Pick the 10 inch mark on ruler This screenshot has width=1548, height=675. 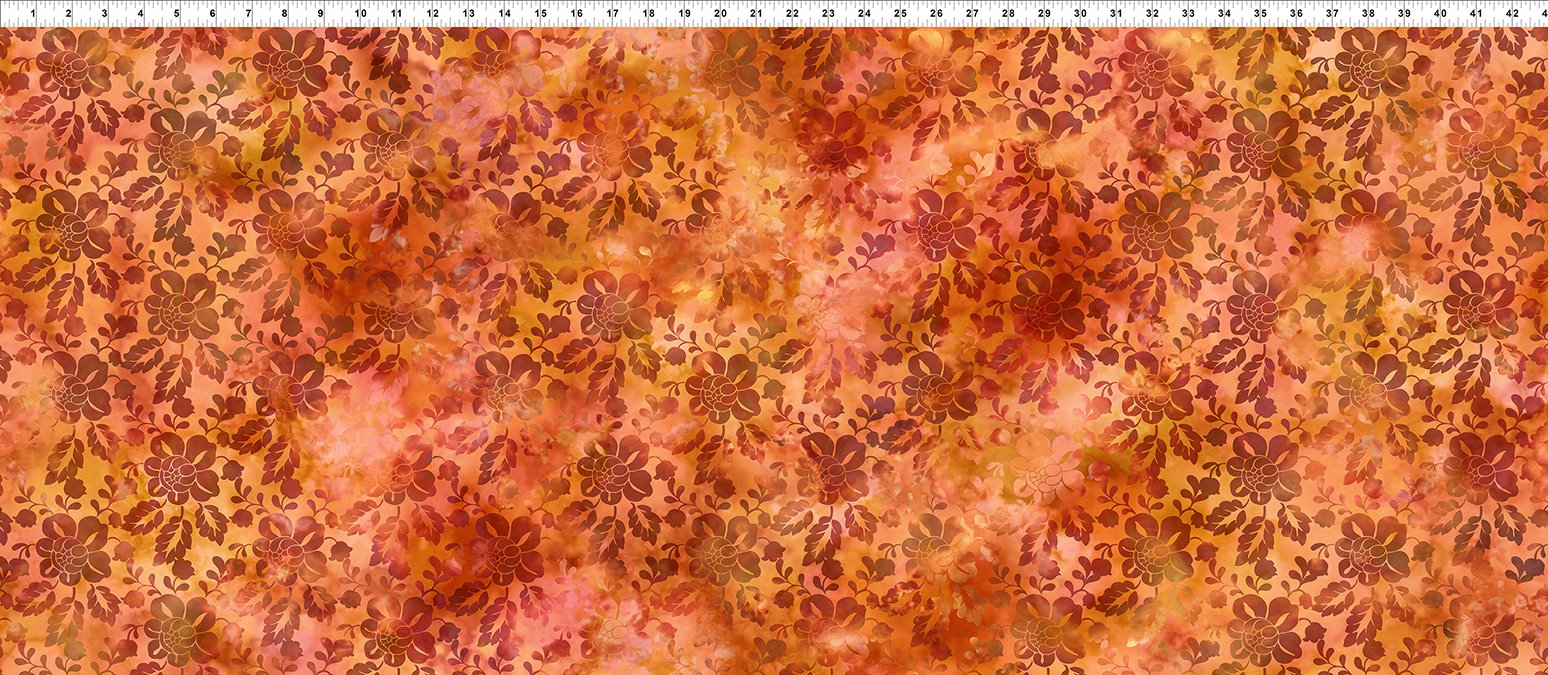pos(359,14)
